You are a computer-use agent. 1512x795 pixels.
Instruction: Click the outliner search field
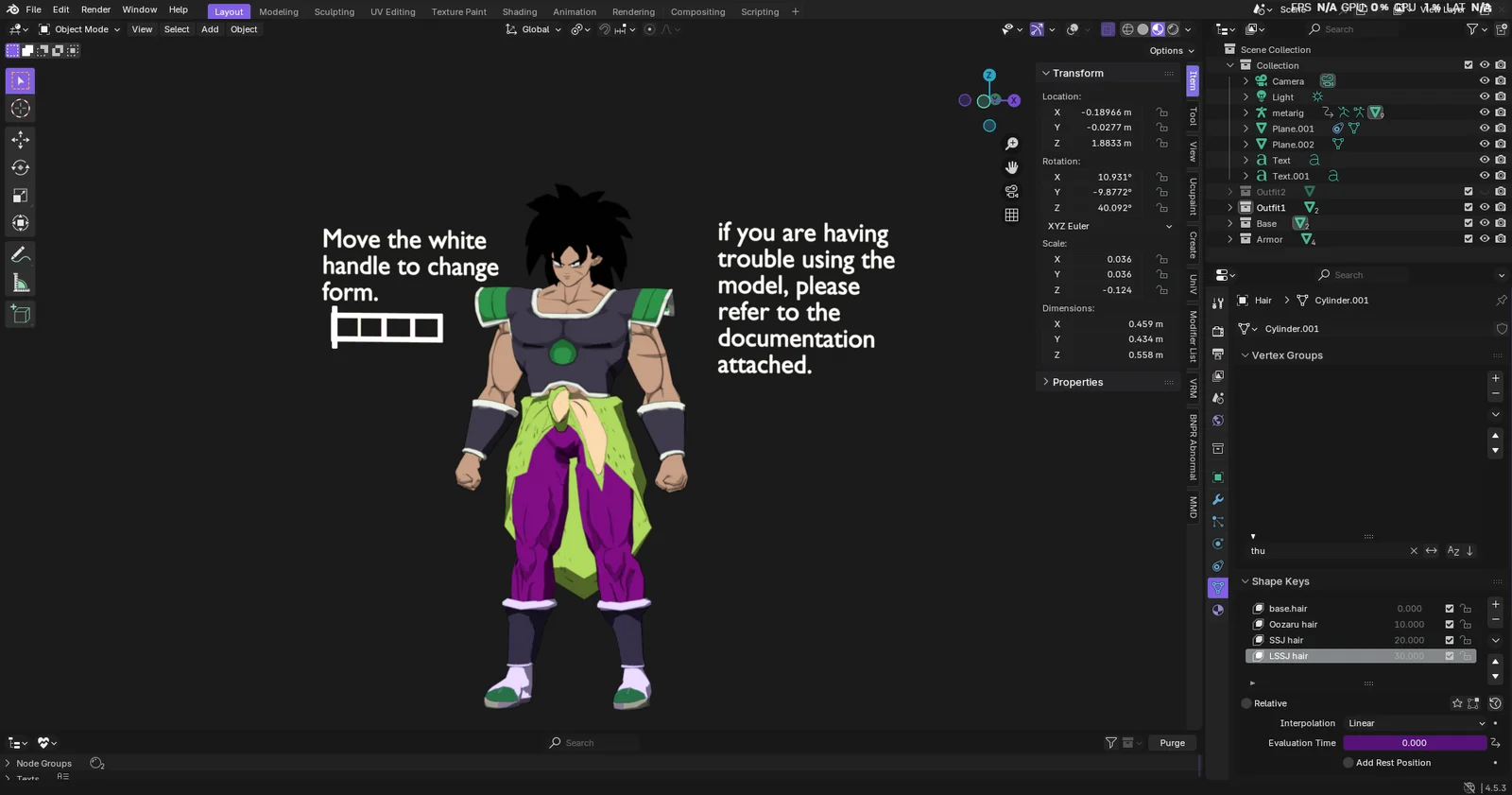click(1352, 29)
